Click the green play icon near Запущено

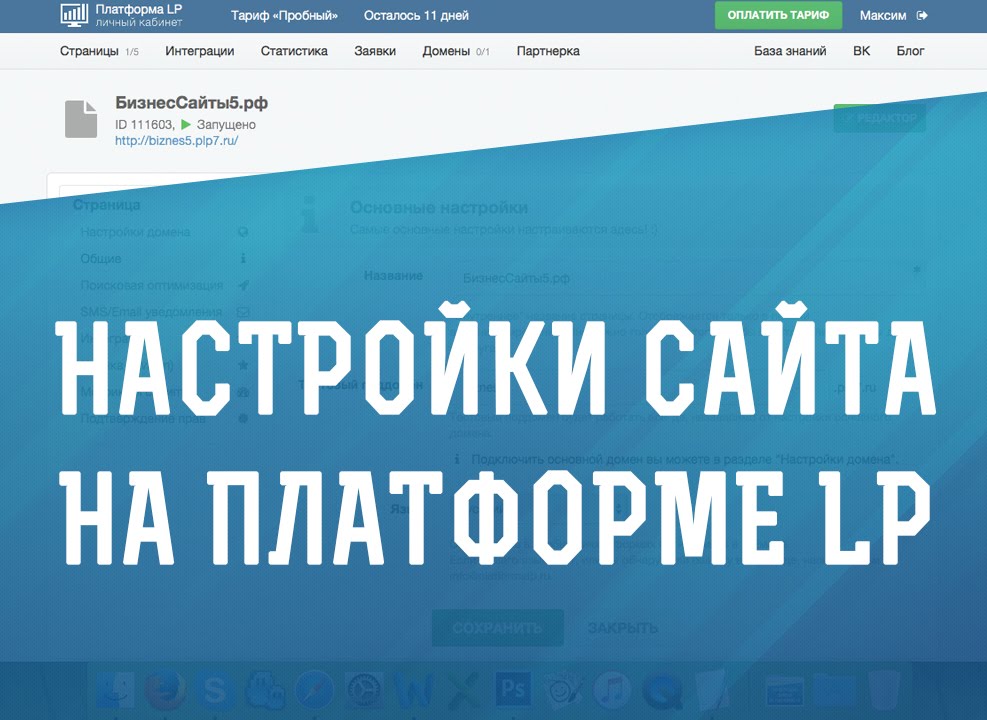tap(186, 125)
